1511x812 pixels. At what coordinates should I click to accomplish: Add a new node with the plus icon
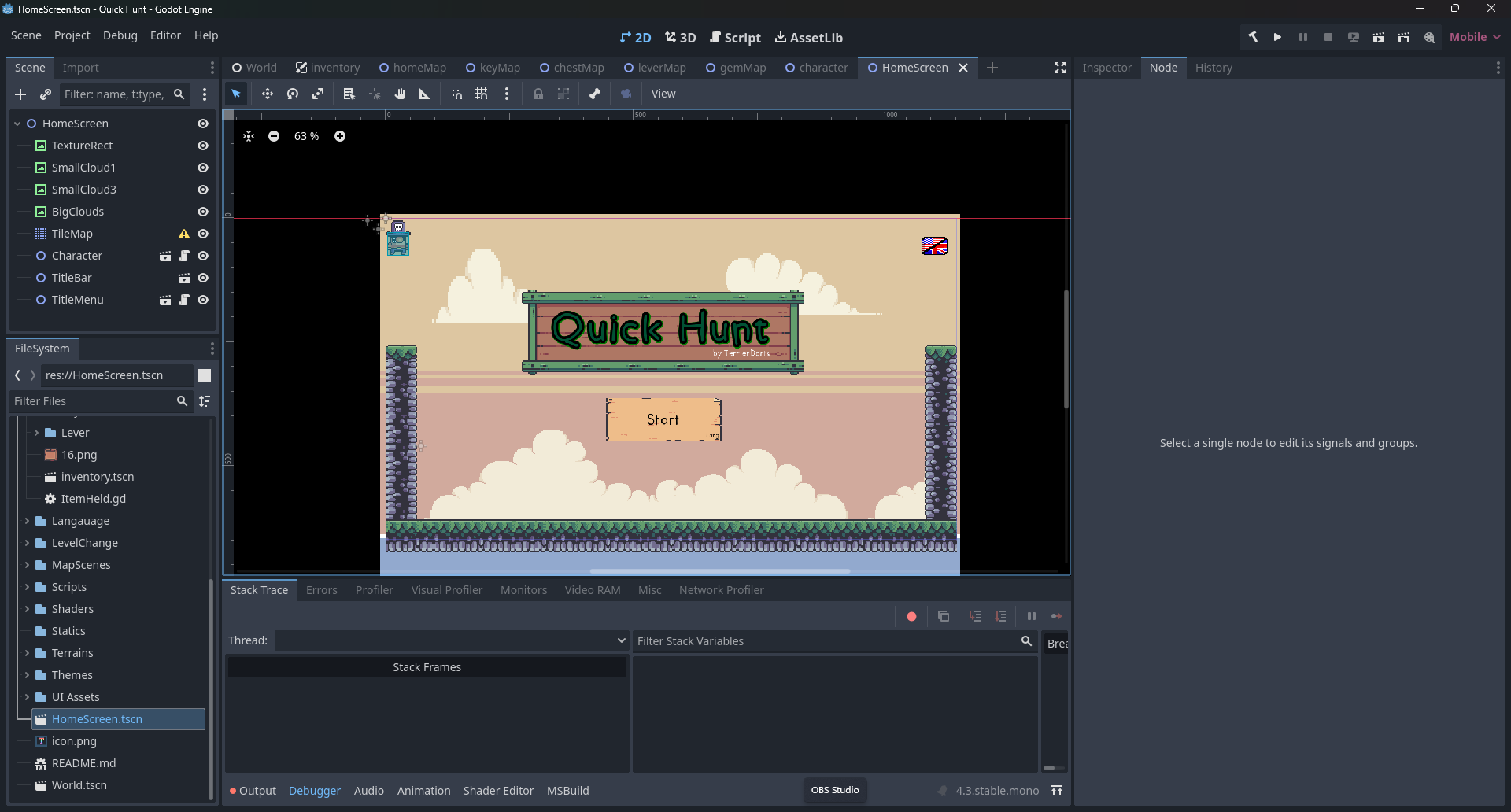(x=20, y=94)
